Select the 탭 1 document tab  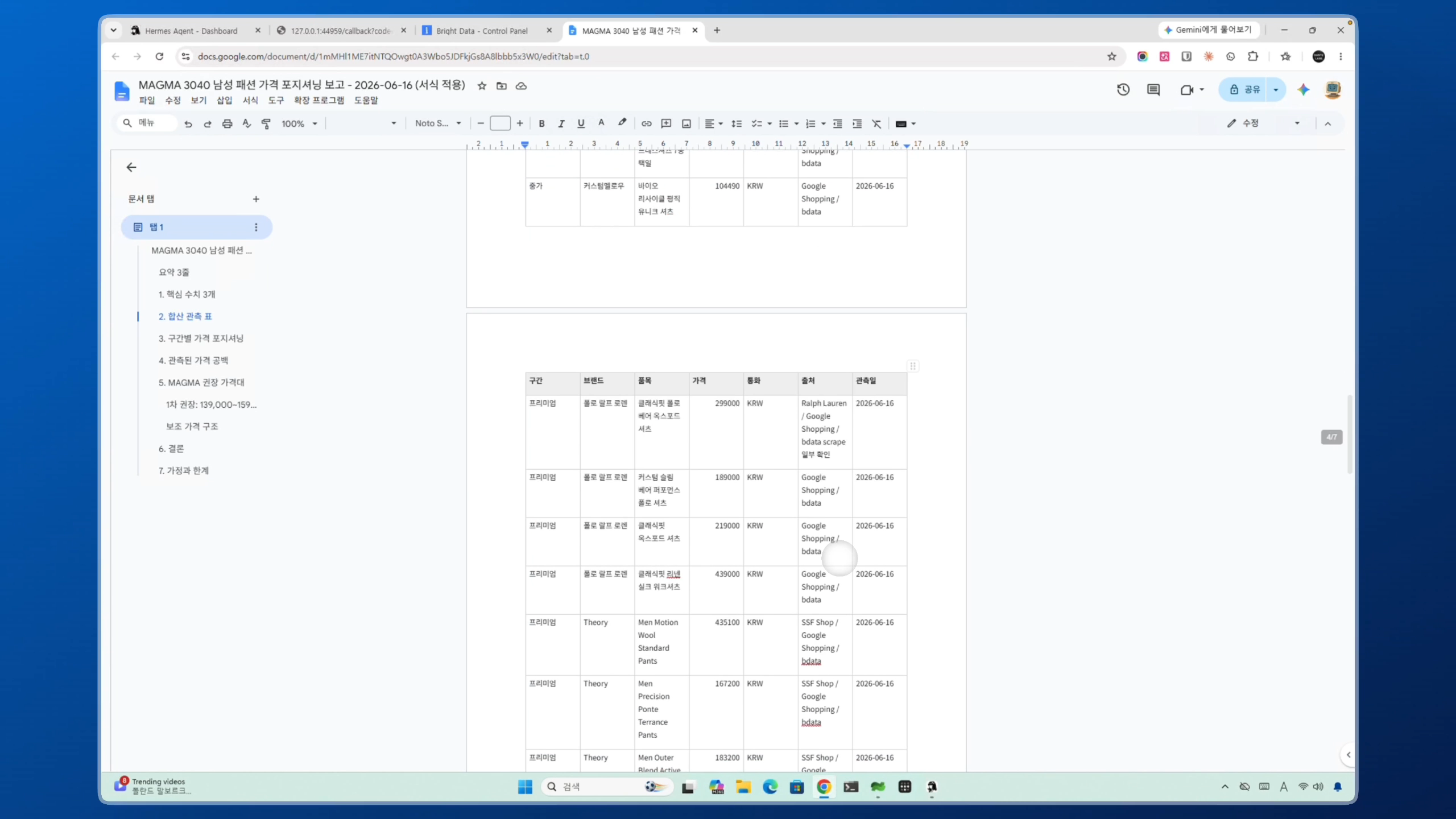point(197,227)
